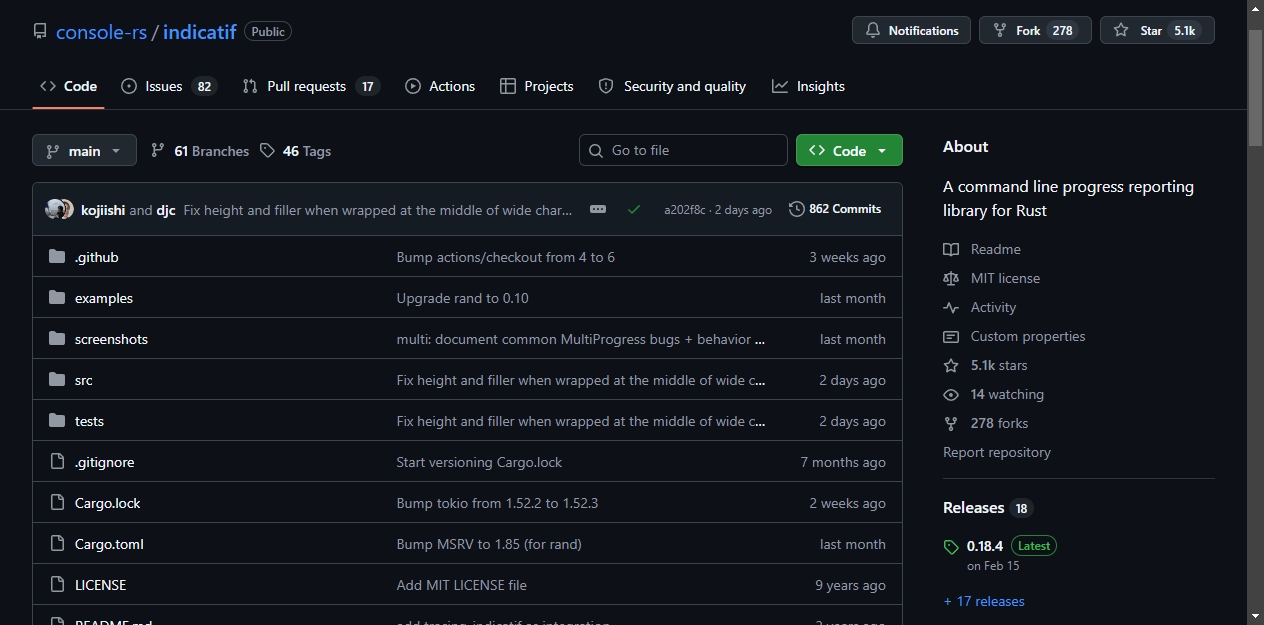This screenshot has width=1264, height=625.
Task: Click the green commit status checkmark
Action: click(x=634, y=210)
